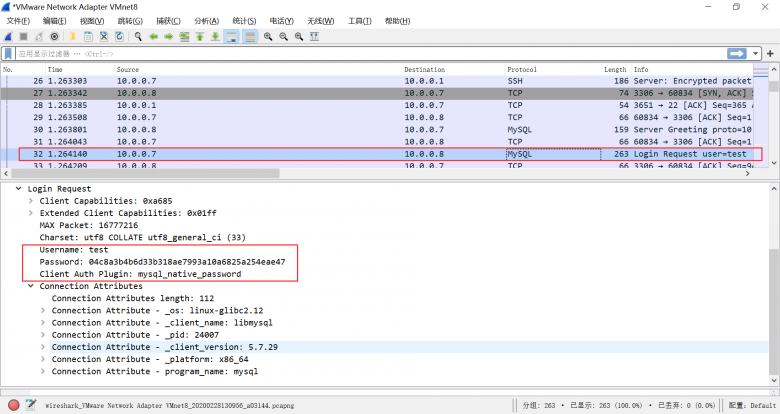Click the display filter input field
The height and width of the screenshot is (414, 780).
click(x=371, y=53)
